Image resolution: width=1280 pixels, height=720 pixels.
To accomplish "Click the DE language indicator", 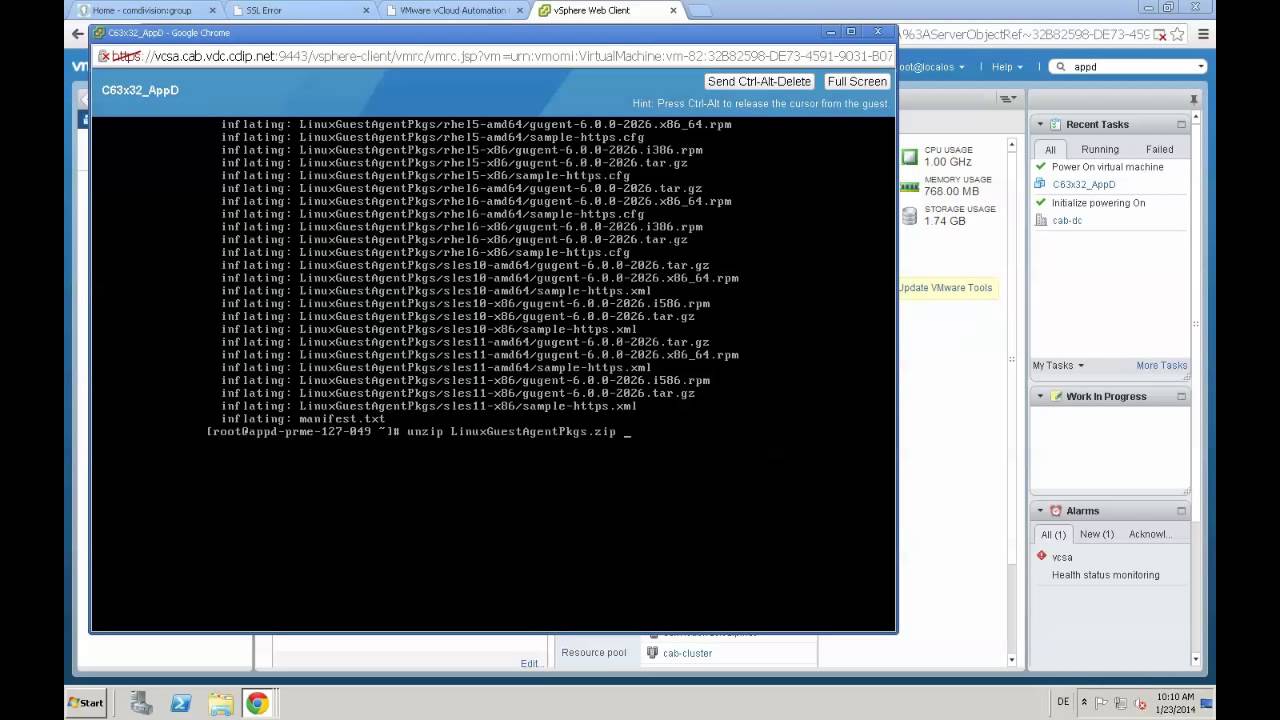I will pos(1063,702).
